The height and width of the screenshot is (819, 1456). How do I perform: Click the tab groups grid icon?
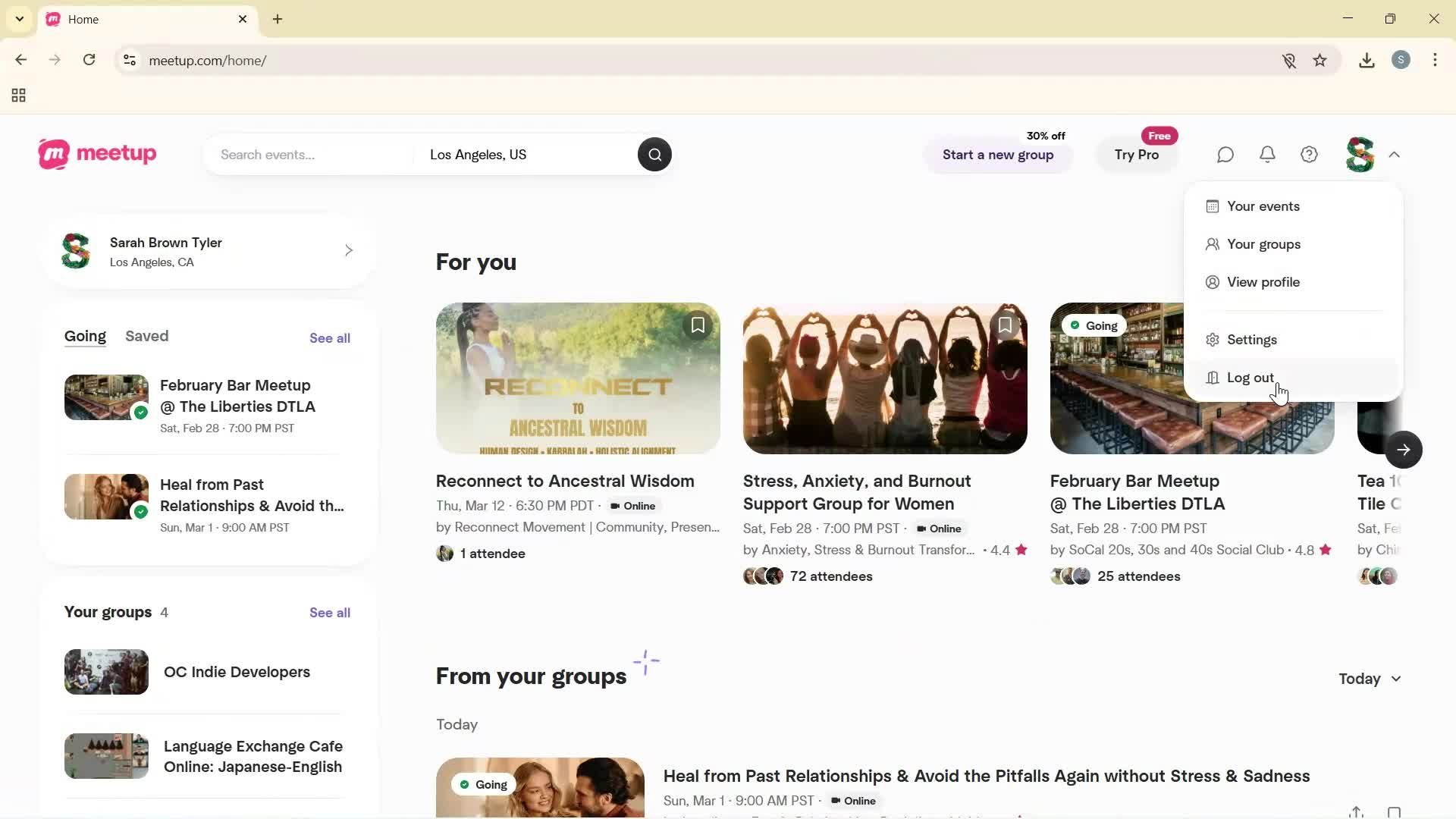click(18, 96)
